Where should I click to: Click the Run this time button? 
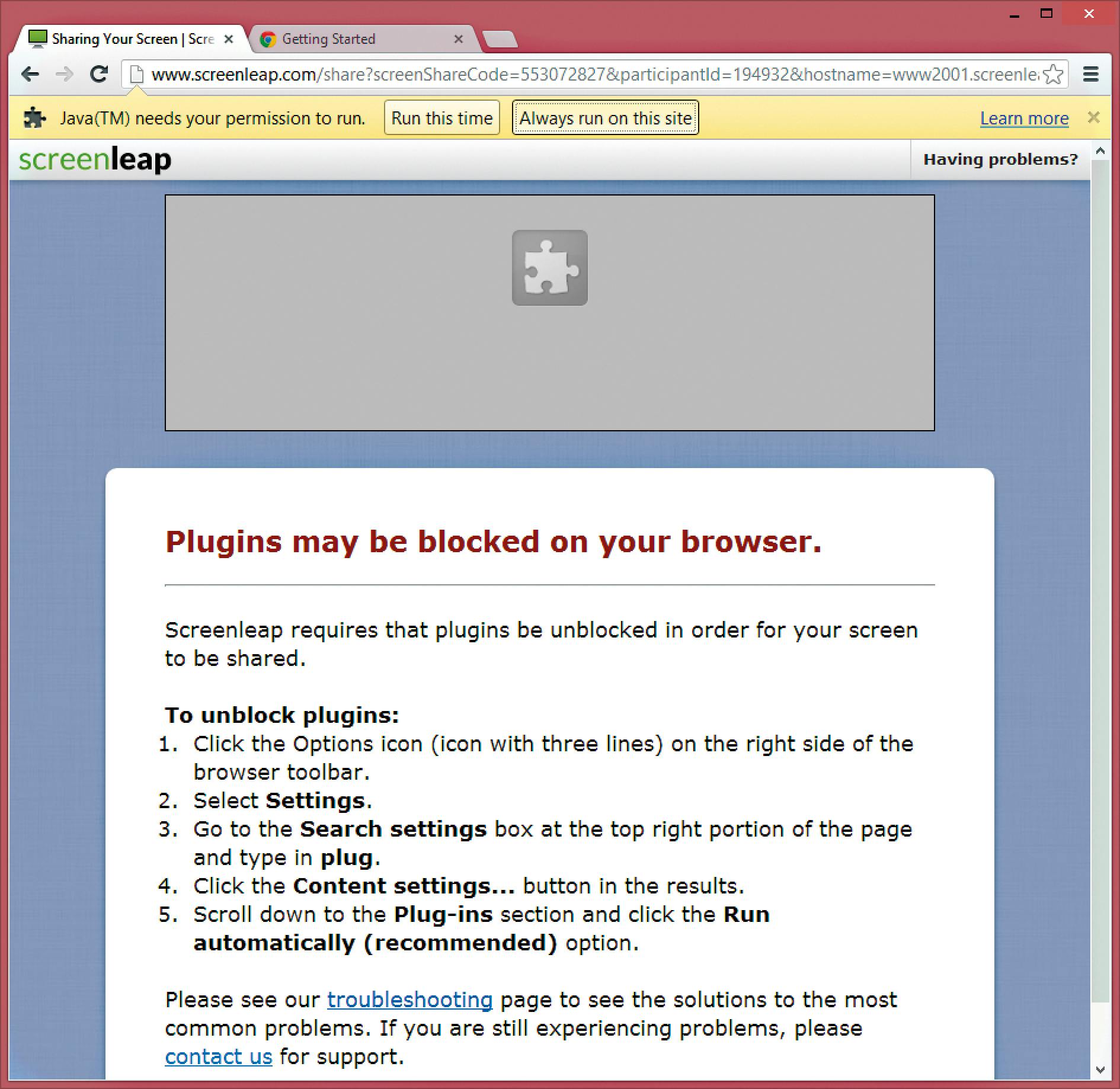pos(442,118)
